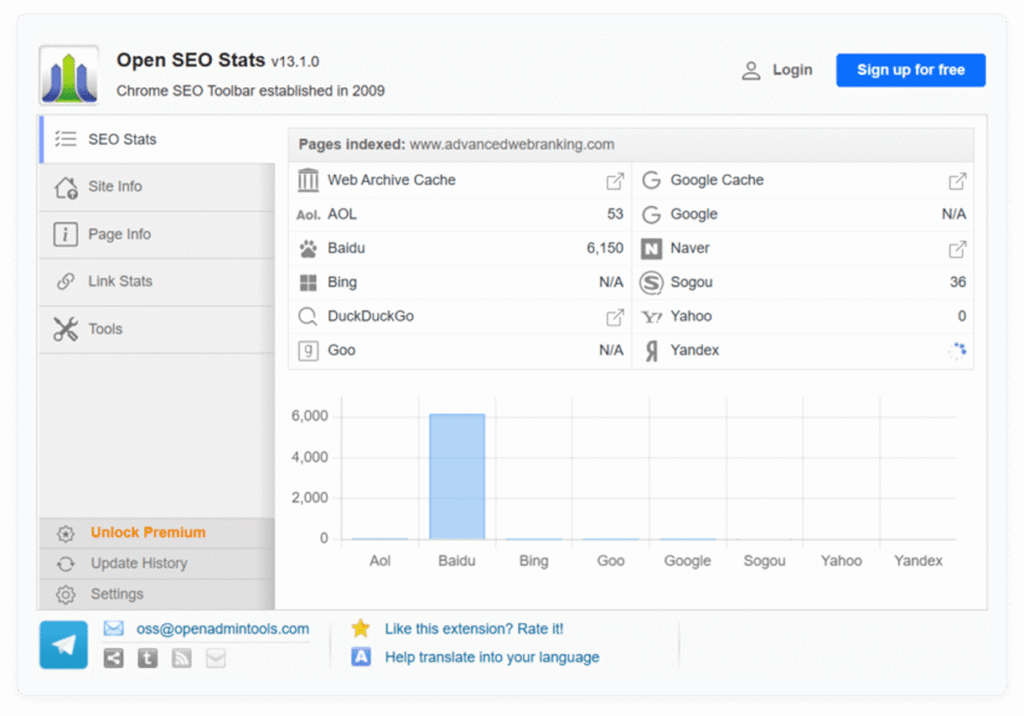1024x716 pixels.
Task: Click the Yandex loading spinner
Action: [x=957, y=351]
